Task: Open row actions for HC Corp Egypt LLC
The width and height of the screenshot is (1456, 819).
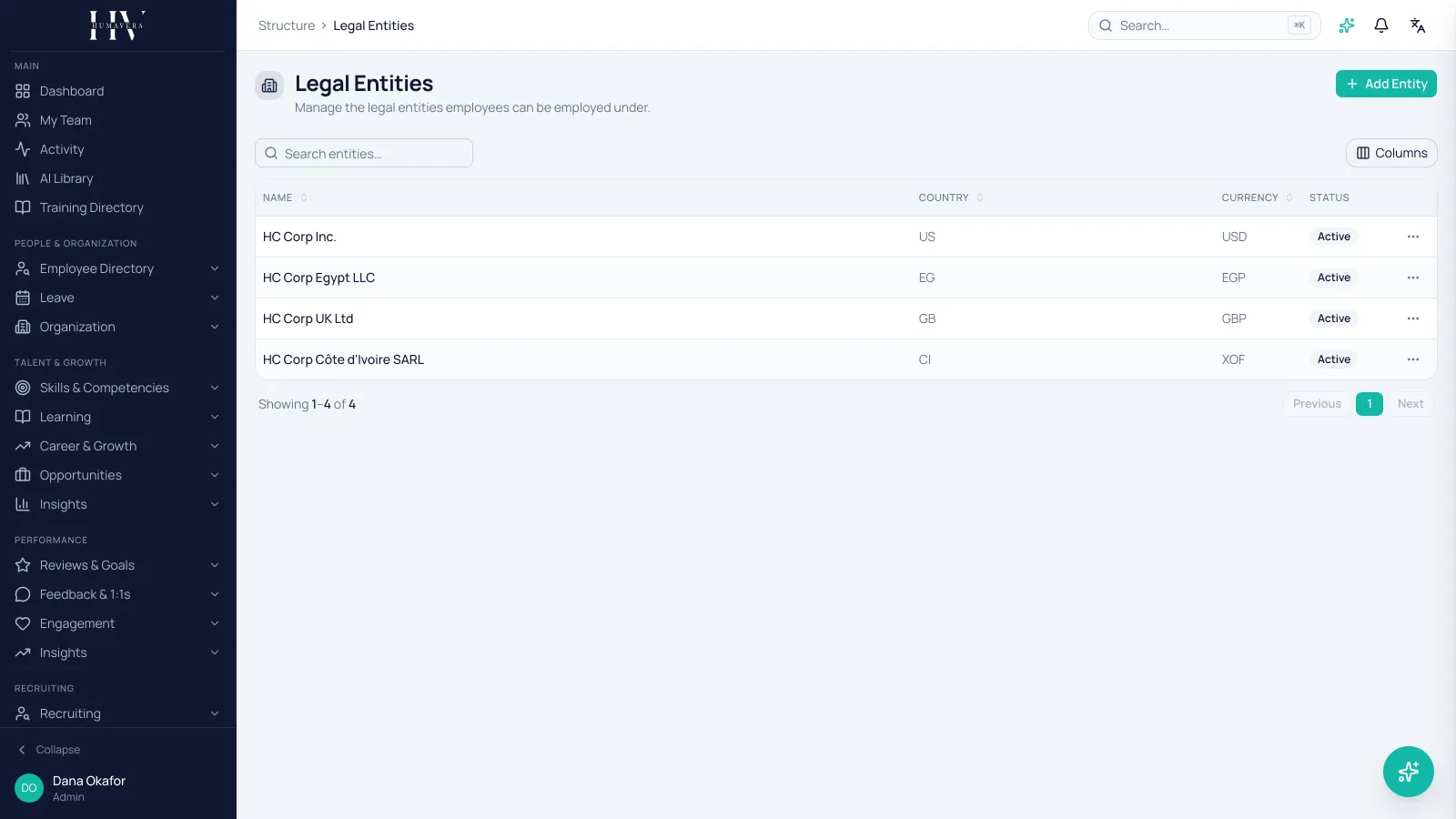Action: pos(1413,278)
